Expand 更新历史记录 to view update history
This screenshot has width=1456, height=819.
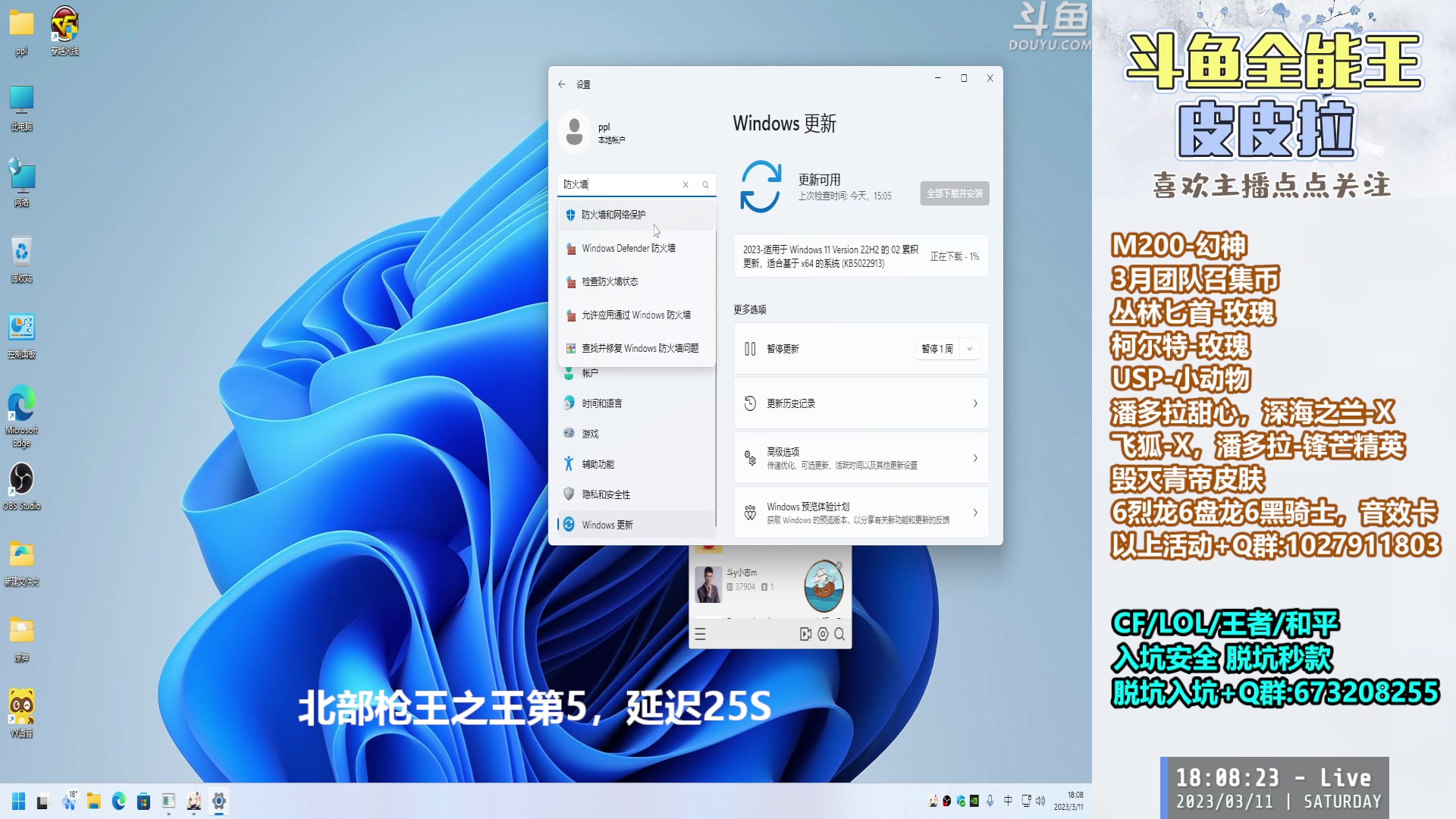(861, 403)
